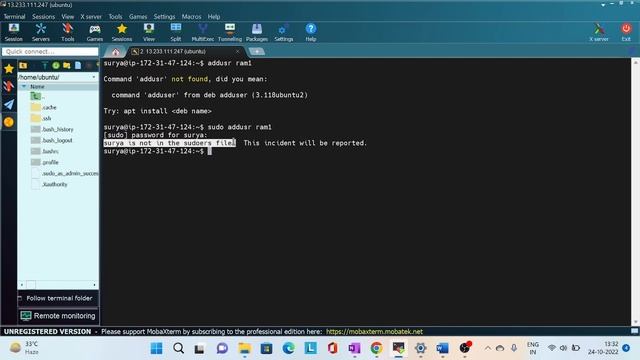This screenshot has width=640, height=360.
Task: Open the Packages toolbar icon
Action: point(257,32)
